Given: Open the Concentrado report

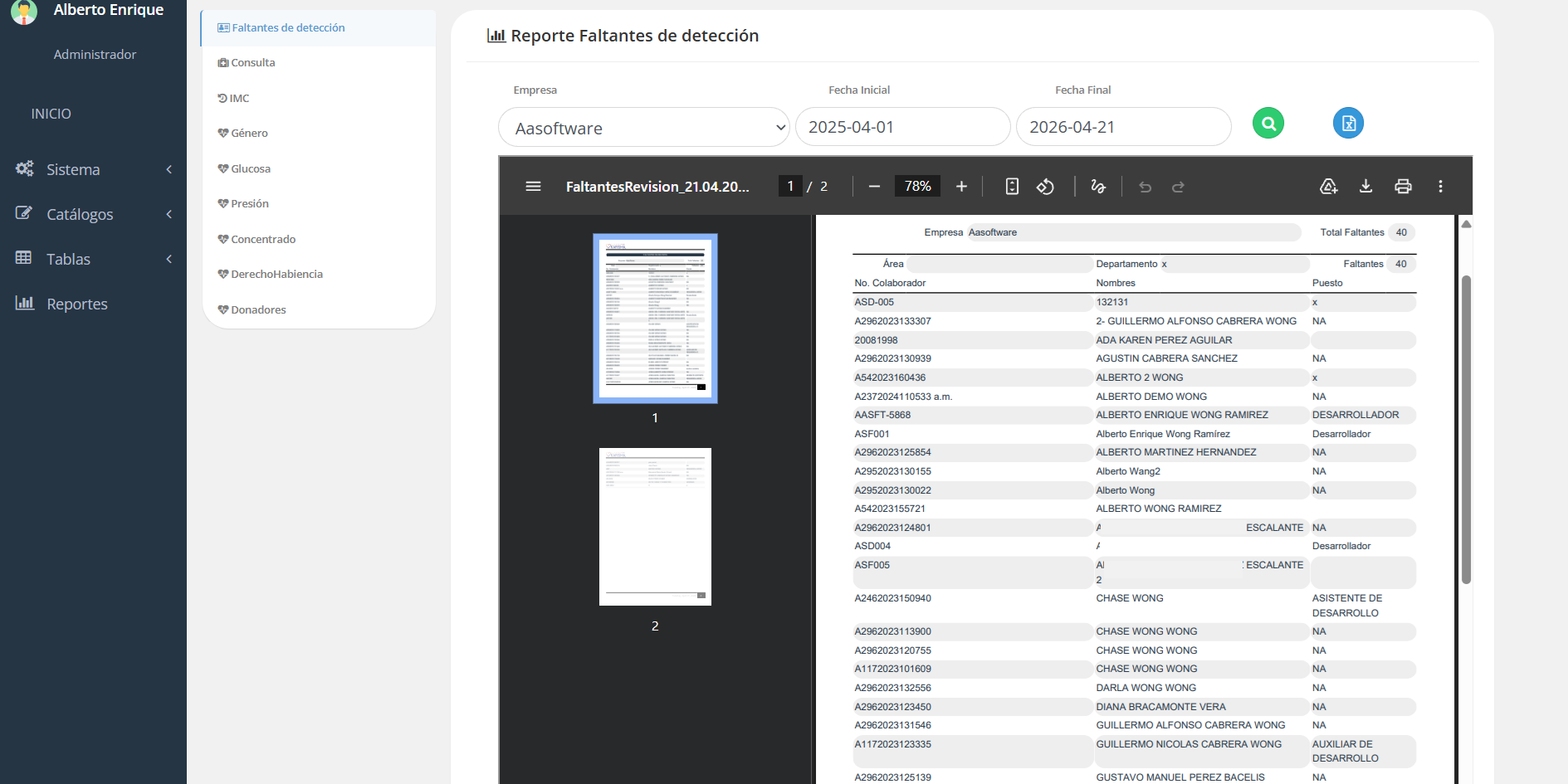Looking at the screenshot, I should (263, 240).
